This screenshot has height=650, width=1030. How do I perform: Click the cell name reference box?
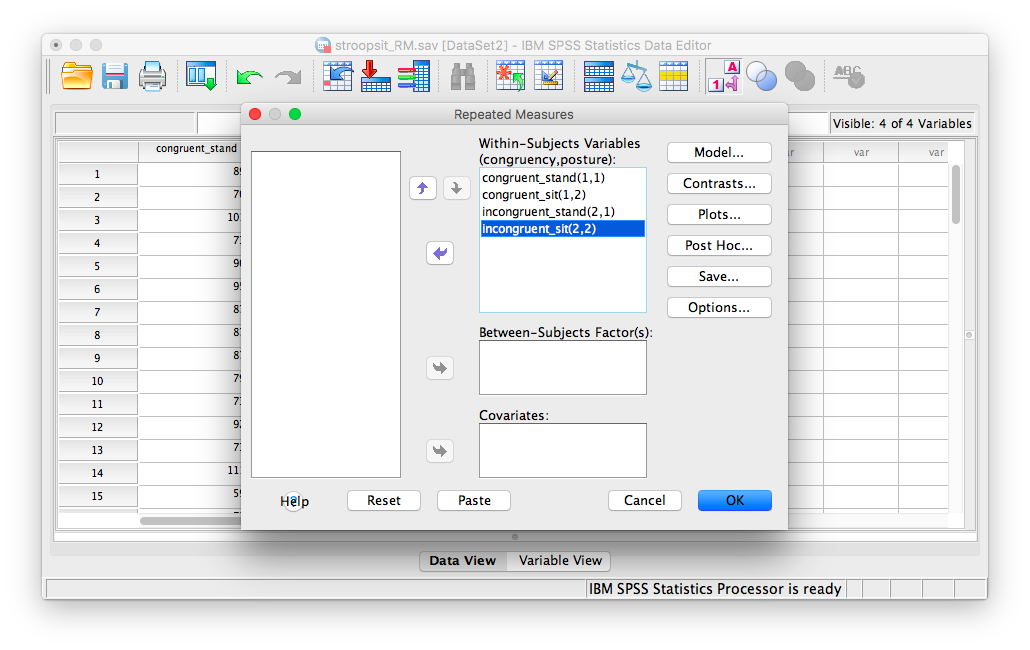125,123
